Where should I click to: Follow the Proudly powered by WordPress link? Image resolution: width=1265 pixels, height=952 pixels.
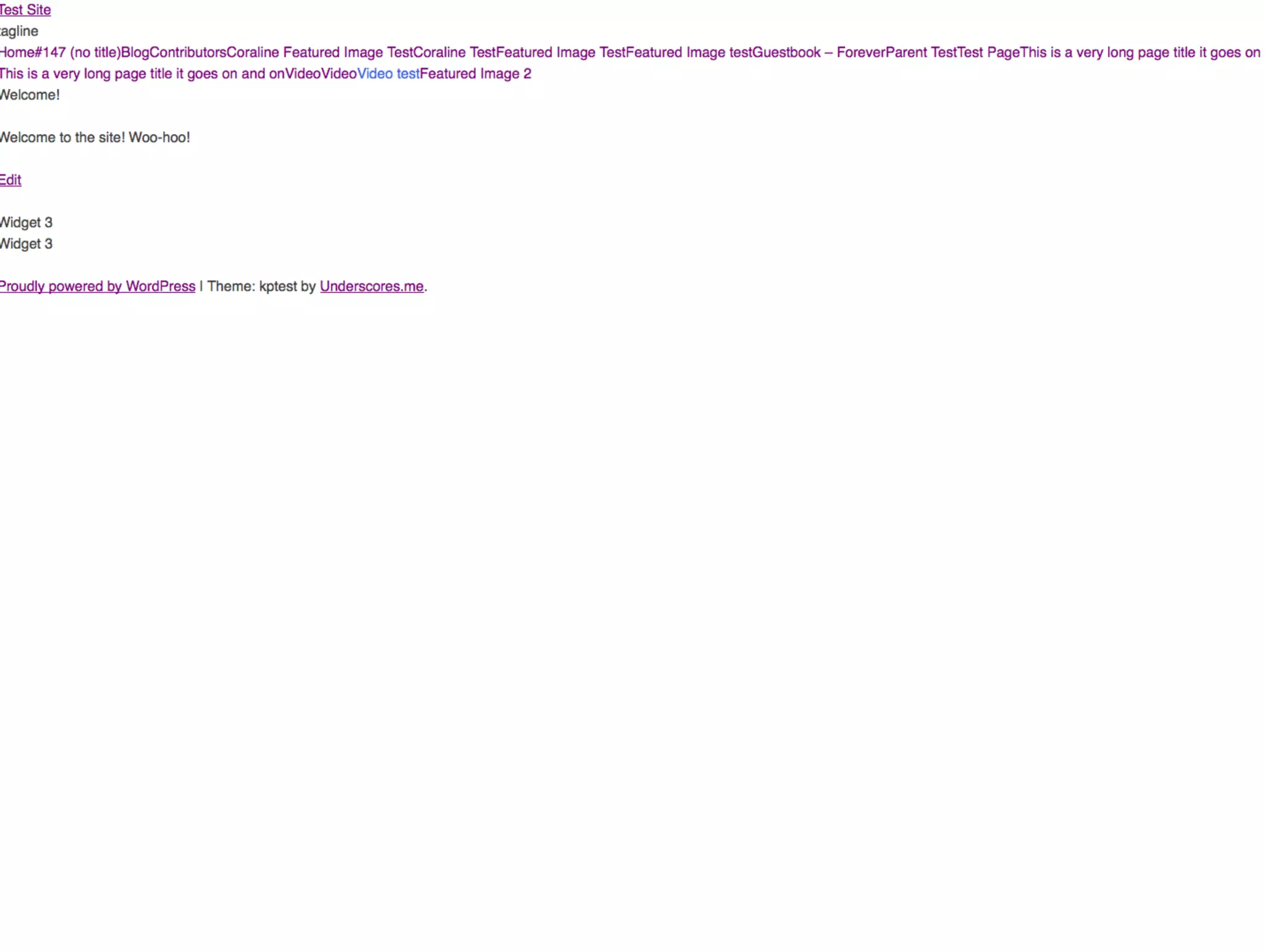click(x=98, y=286)
